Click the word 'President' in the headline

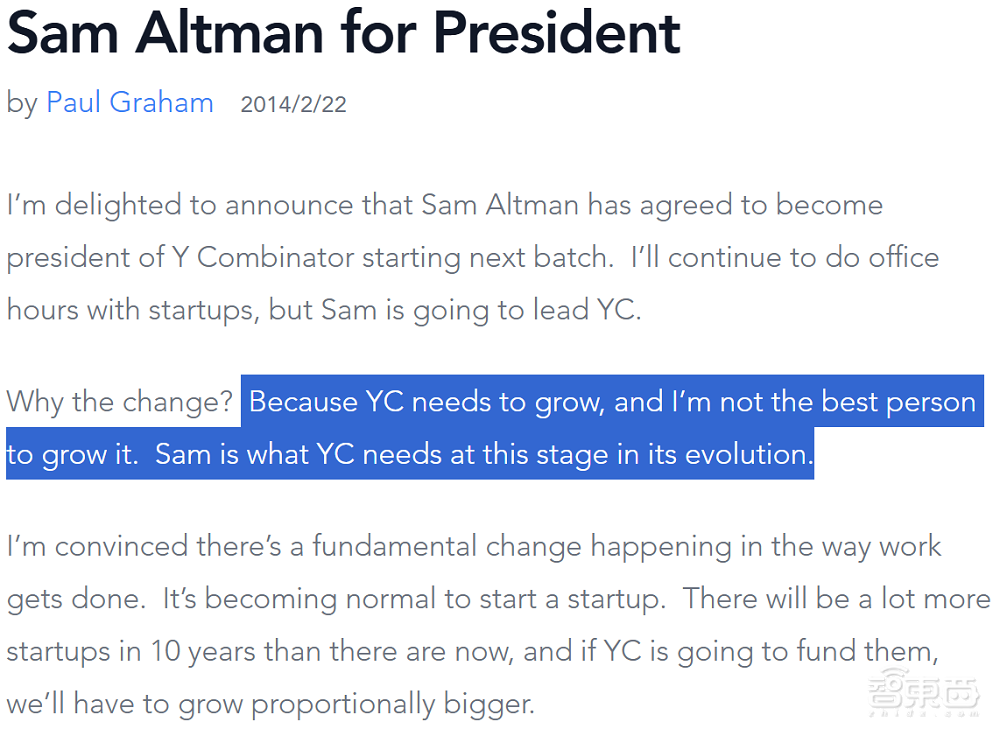pos(557,32)
